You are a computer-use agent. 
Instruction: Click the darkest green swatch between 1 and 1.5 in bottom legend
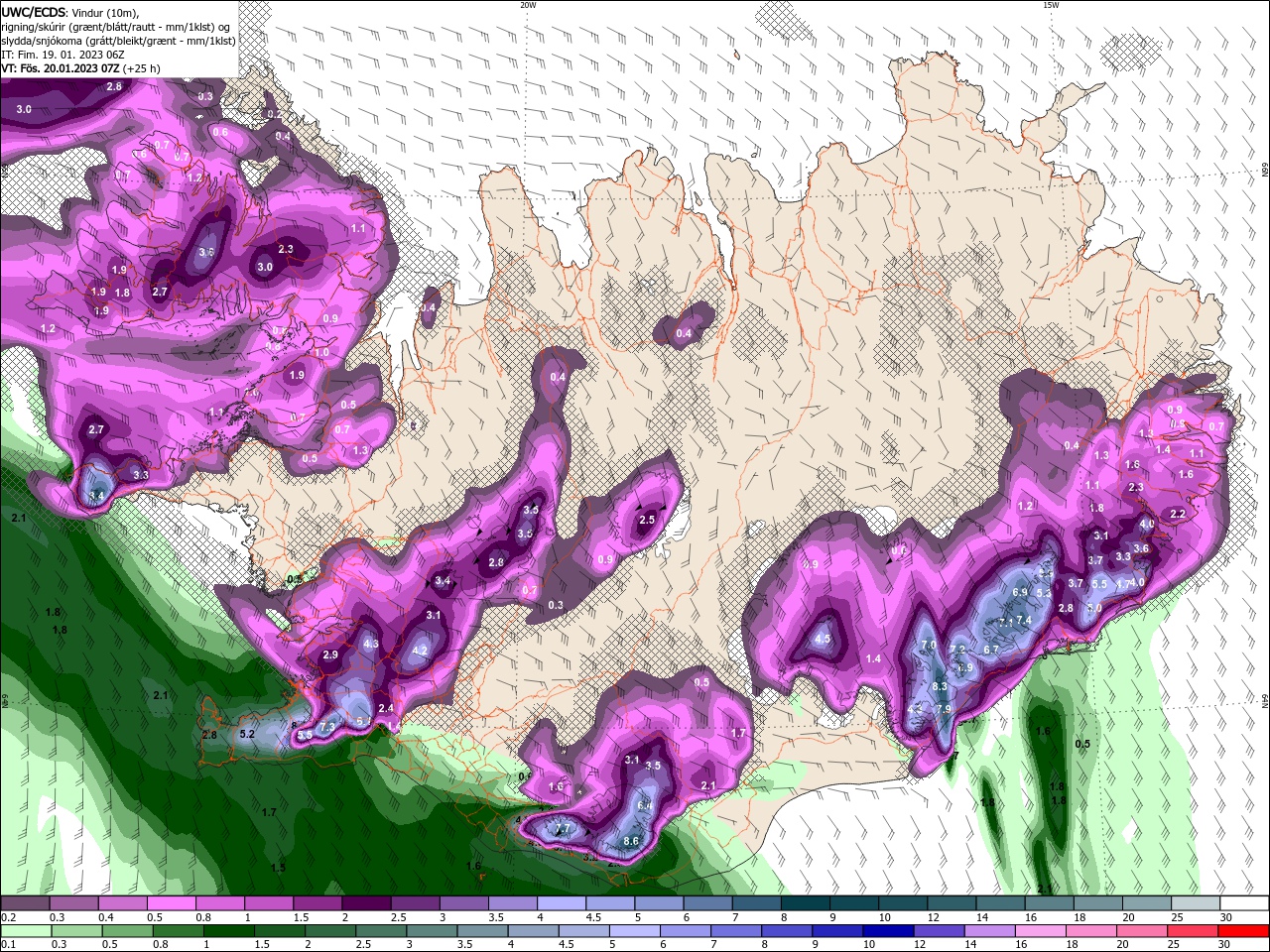(x=229, y=931)
